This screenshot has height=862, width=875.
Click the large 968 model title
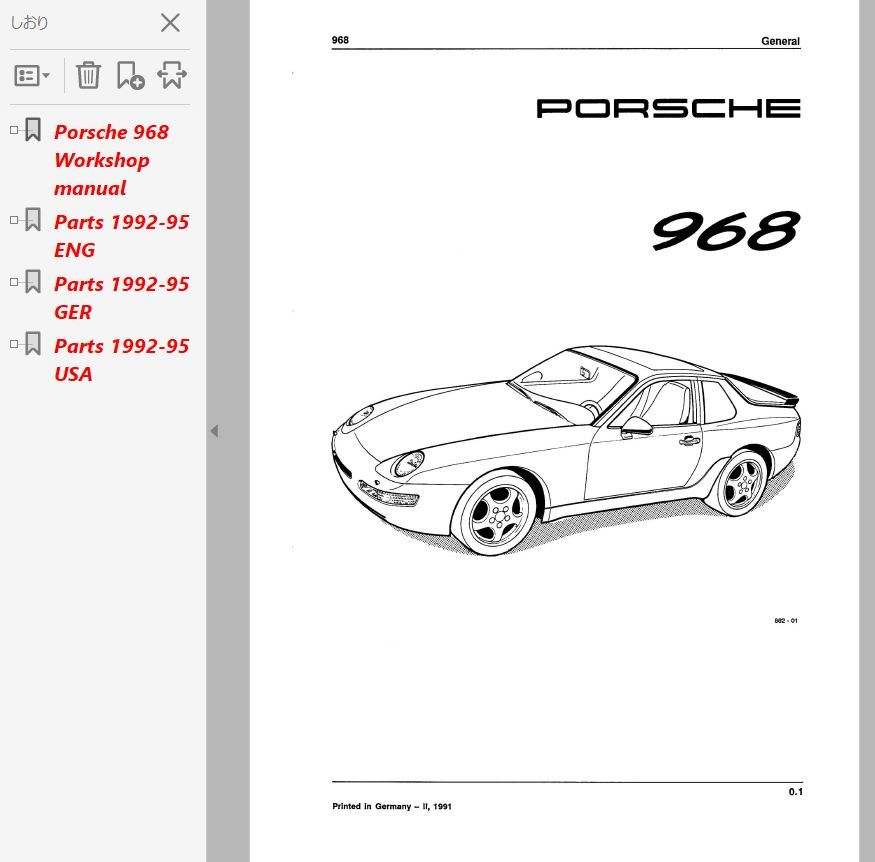[726, 230]
